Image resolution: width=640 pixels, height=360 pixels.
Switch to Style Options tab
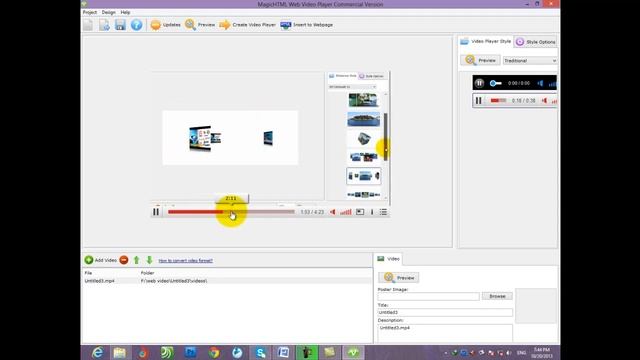pos(536,42)
